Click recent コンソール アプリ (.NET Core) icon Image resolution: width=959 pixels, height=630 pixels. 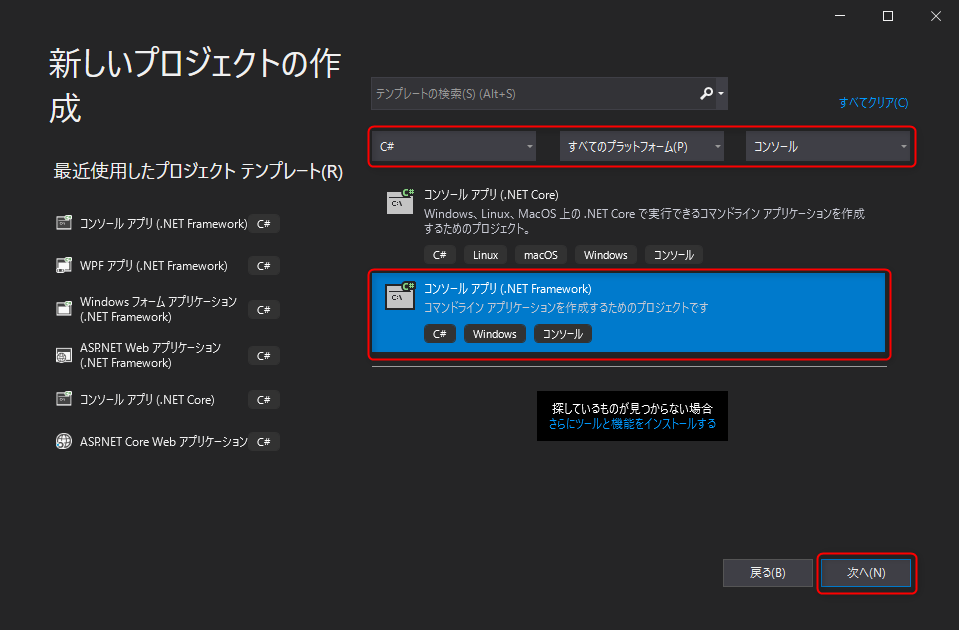[x=64, y=399]
